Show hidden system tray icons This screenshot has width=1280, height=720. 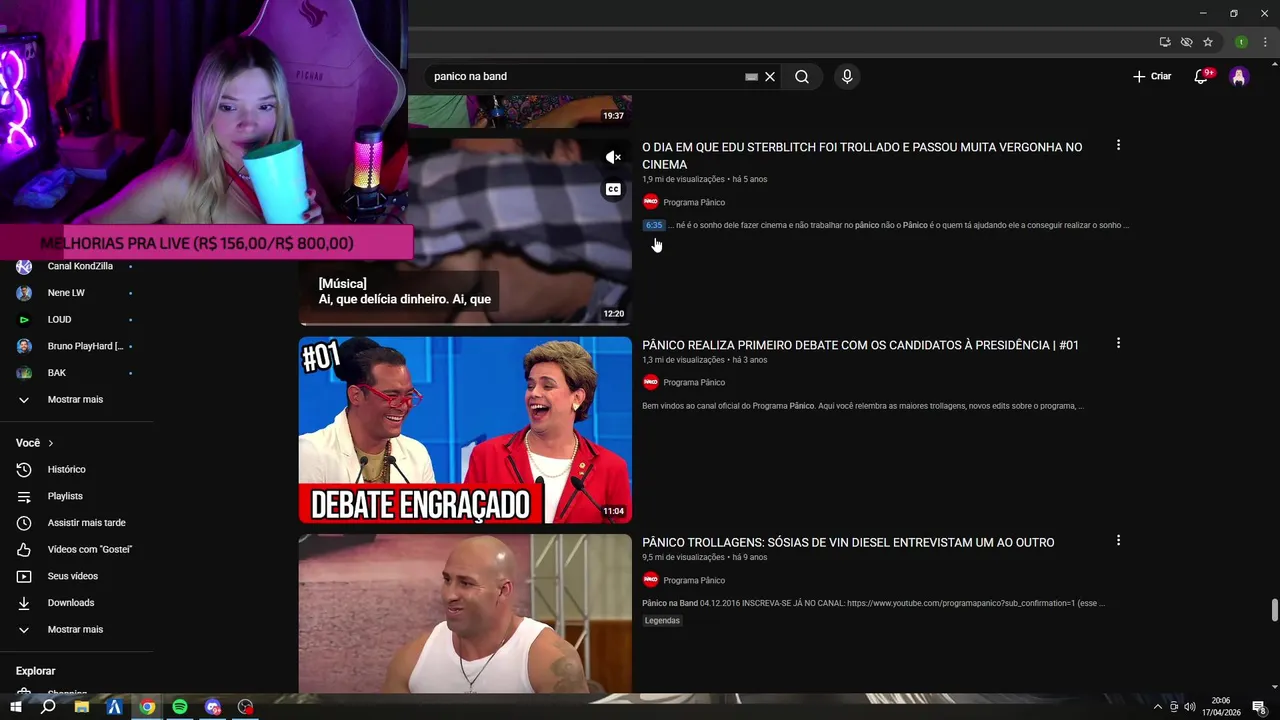coord(1158,707)
